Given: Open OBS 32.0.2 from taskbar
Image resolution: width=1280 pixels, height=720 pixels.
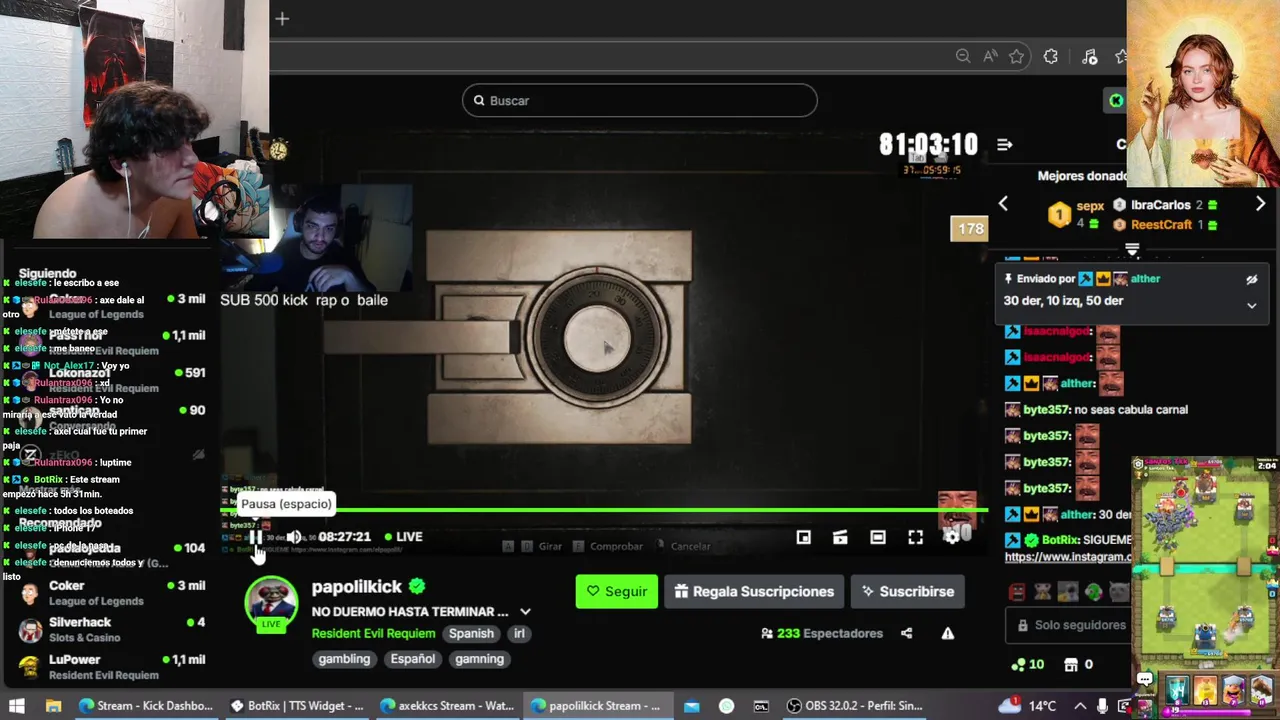Looking at the screenshot, I should coord(856,705).
